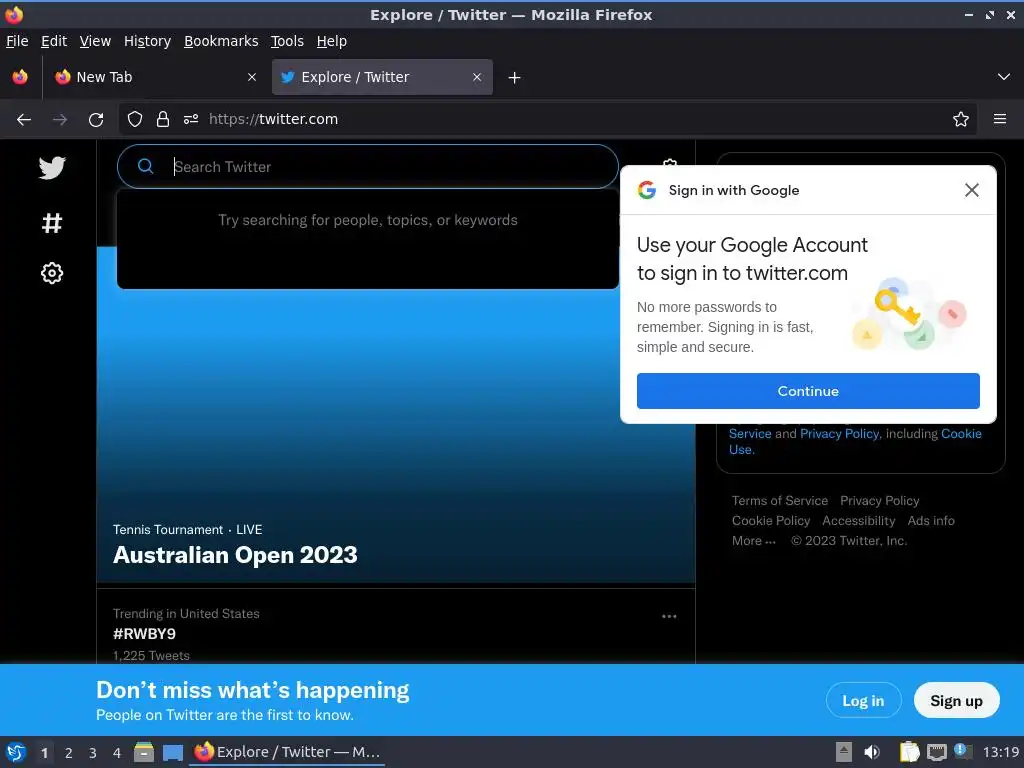Click the network monitor tray icon

(936, 752)
